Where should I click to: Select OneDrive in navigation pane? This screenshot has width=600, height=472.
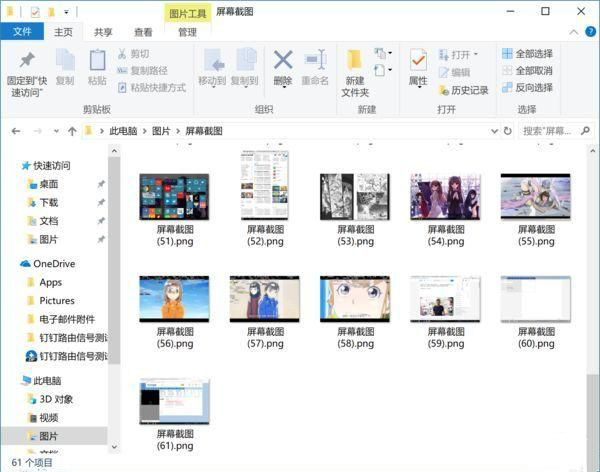click(x=53, y=264)
